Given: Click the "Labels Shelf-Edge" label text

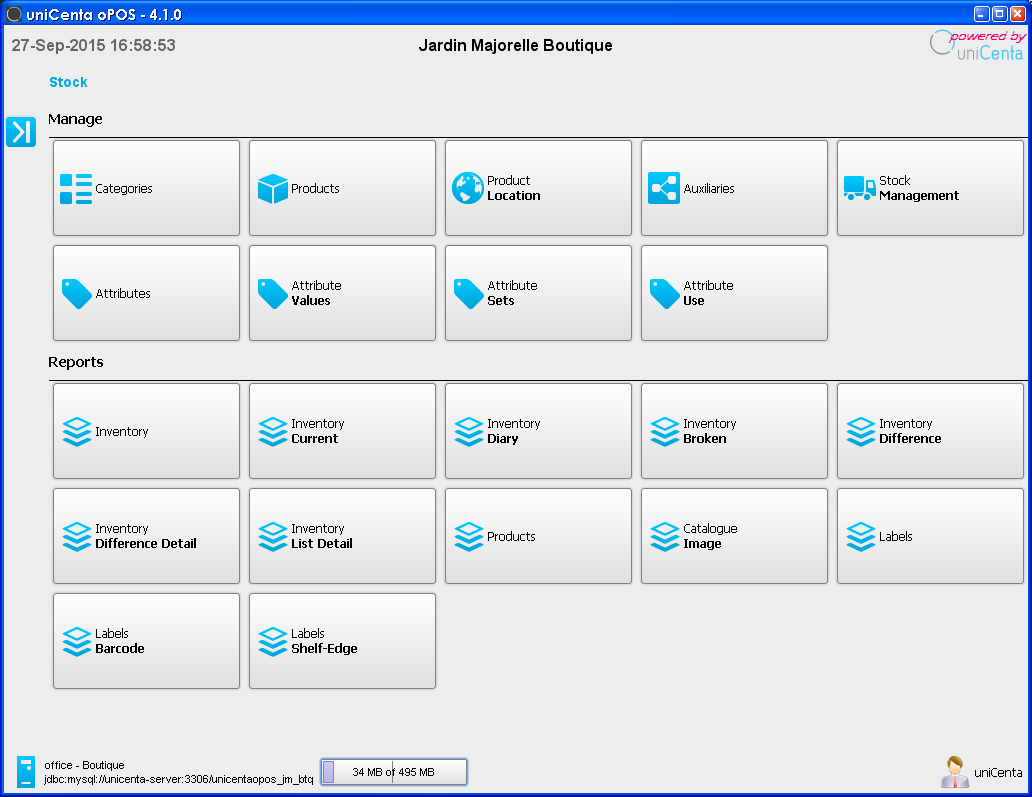Looking at the screenshot, I should pyautogui.click(x=324, y=642).
